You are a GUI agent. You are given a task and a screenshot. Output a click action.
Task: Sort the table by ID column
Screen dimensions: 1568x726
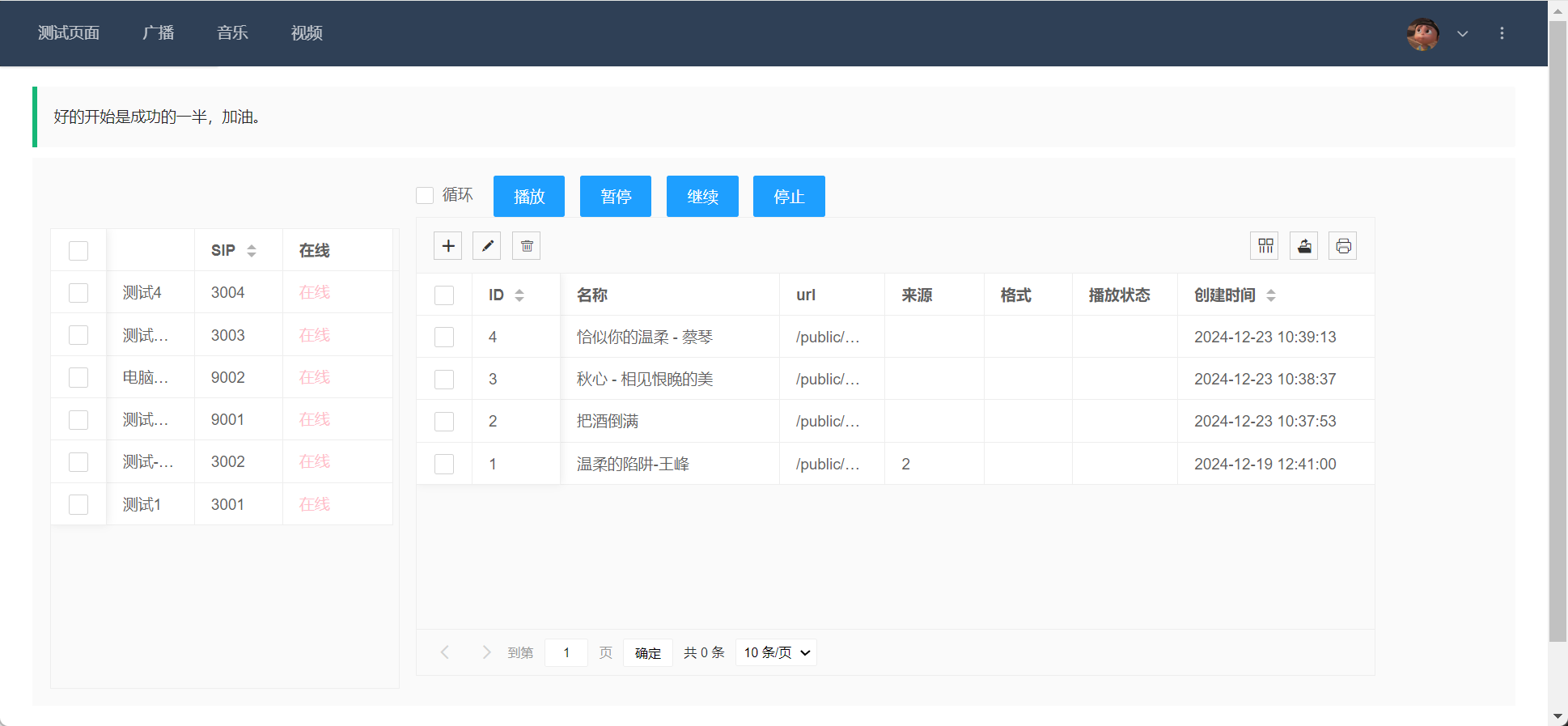pos(519,295)
